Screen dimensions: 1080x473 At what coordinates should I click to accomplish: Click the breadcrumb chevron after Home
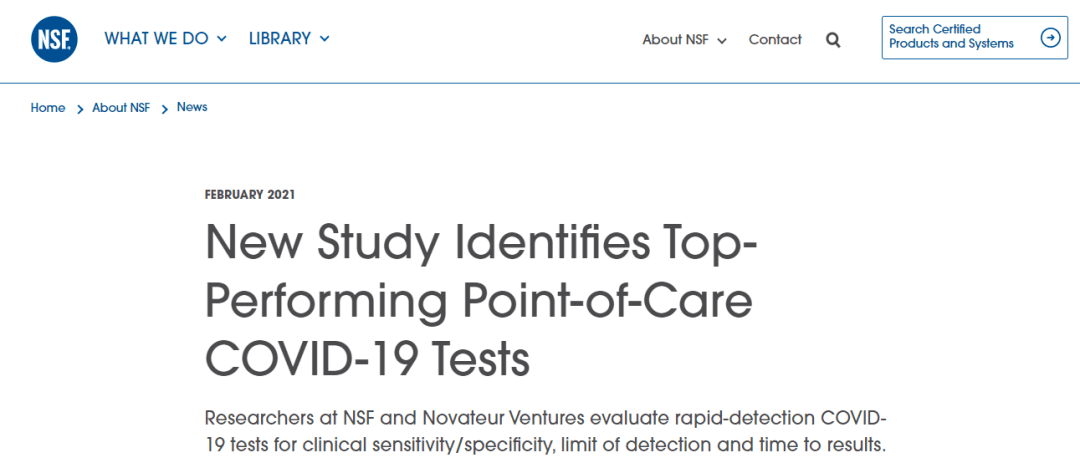tap(79, 109)
